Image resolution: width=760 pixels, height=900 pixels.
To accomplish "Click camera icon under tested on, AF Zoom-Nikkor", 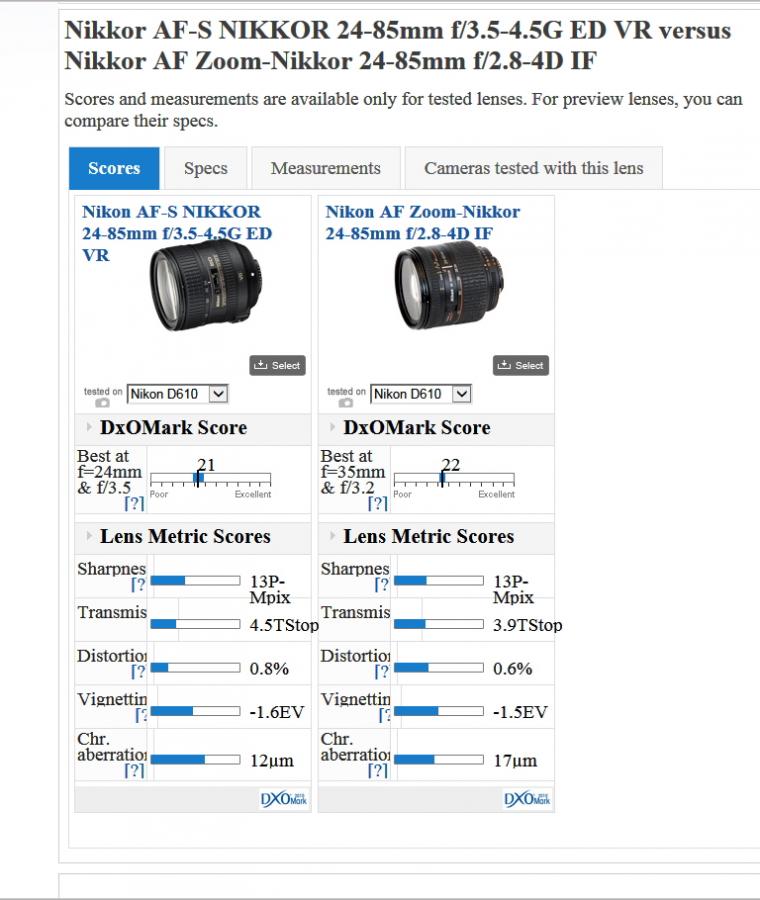I will [x=346, y=403].
